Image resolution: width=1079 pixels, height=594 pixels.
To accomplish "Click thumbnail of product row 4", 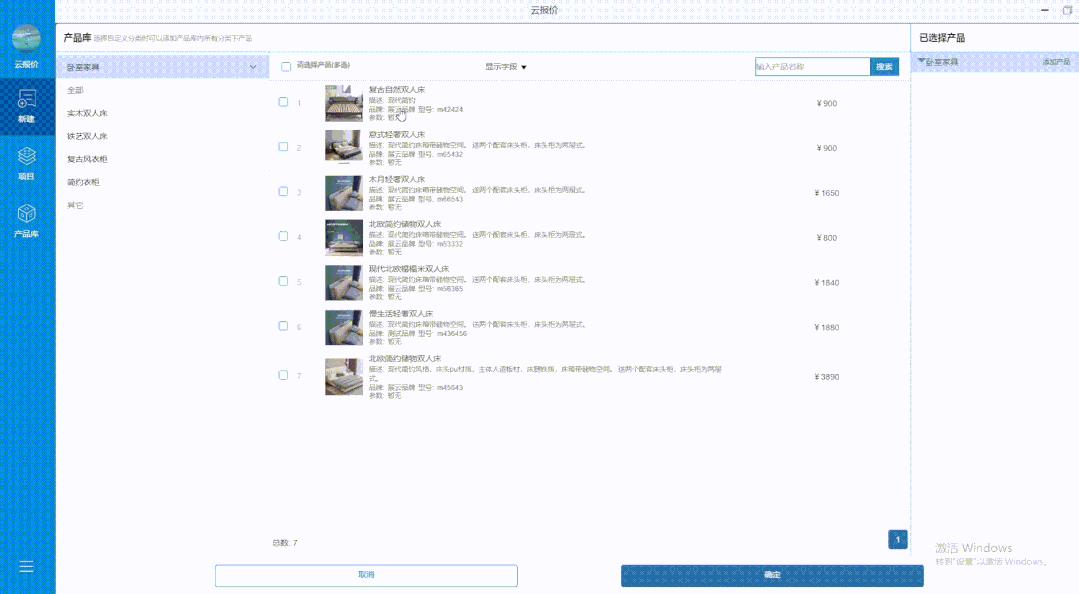I will (343, 237).
